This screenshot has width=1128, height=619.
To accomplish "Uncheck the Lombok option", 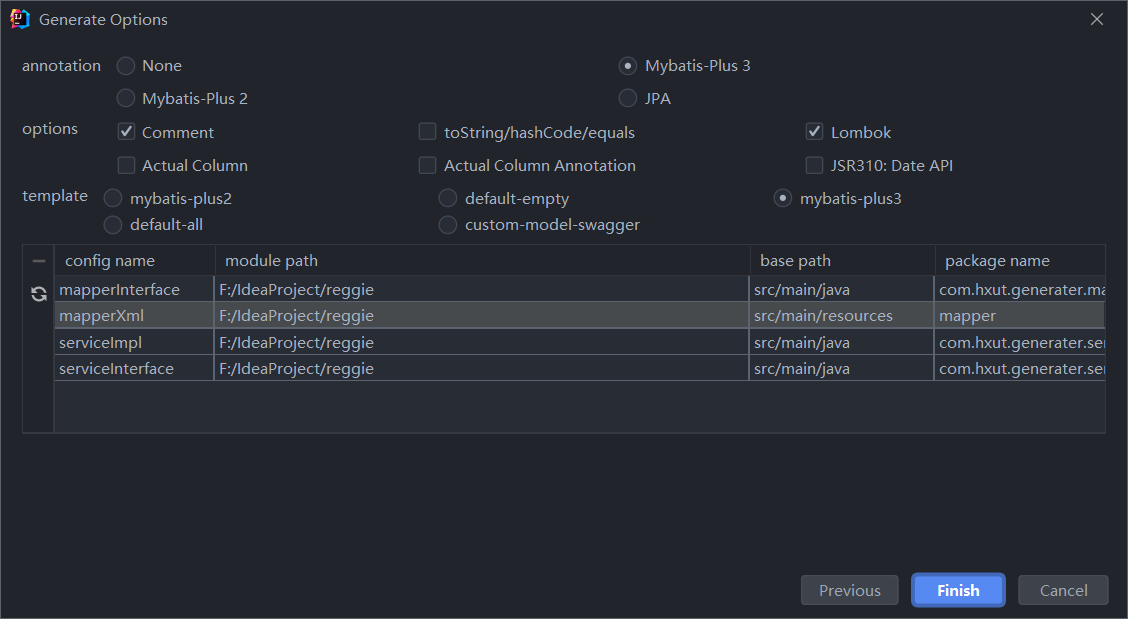I will tap(815, 132).
